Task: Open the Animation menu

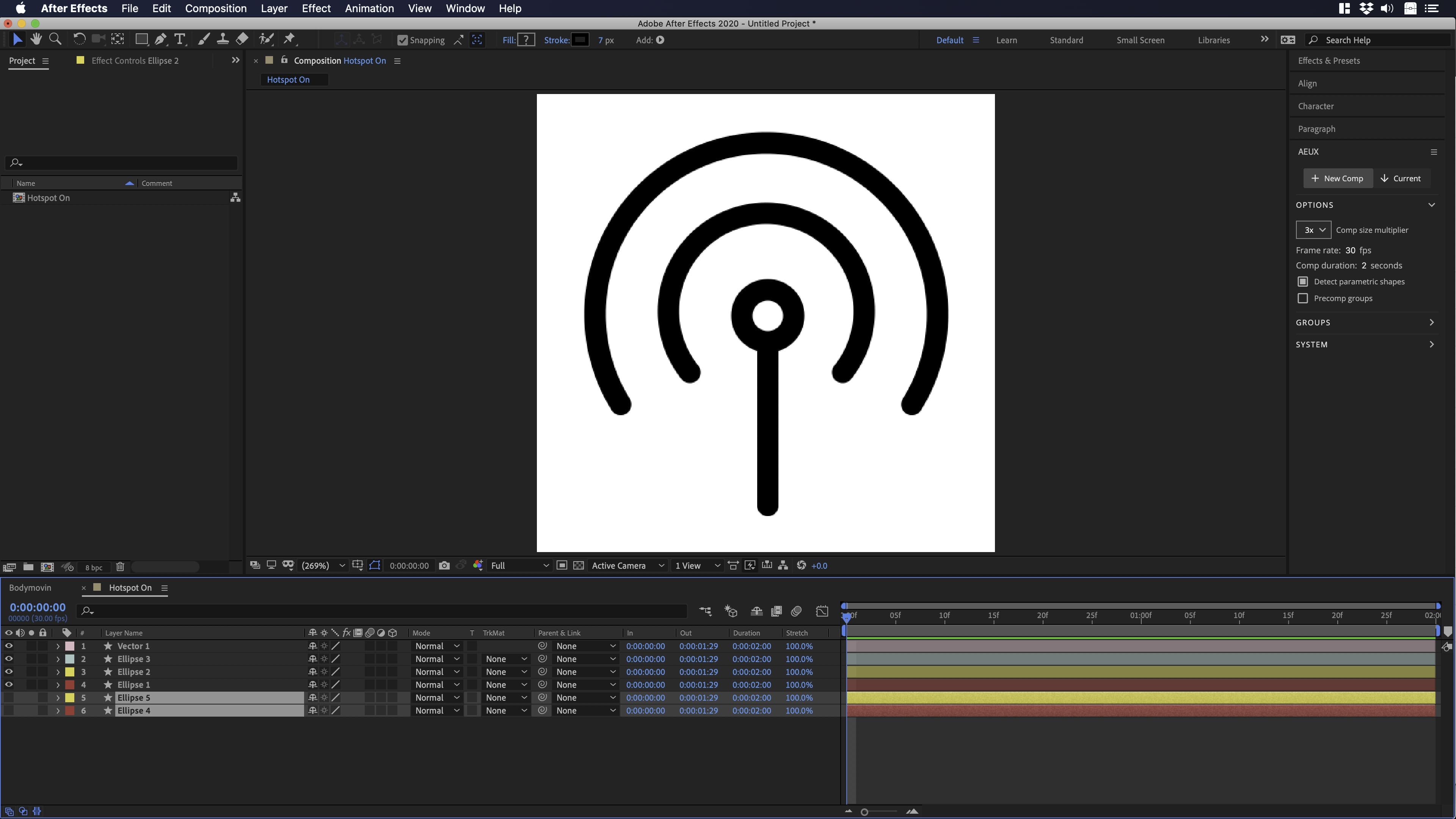Action: pyautogui.click(x=369, y=8)
